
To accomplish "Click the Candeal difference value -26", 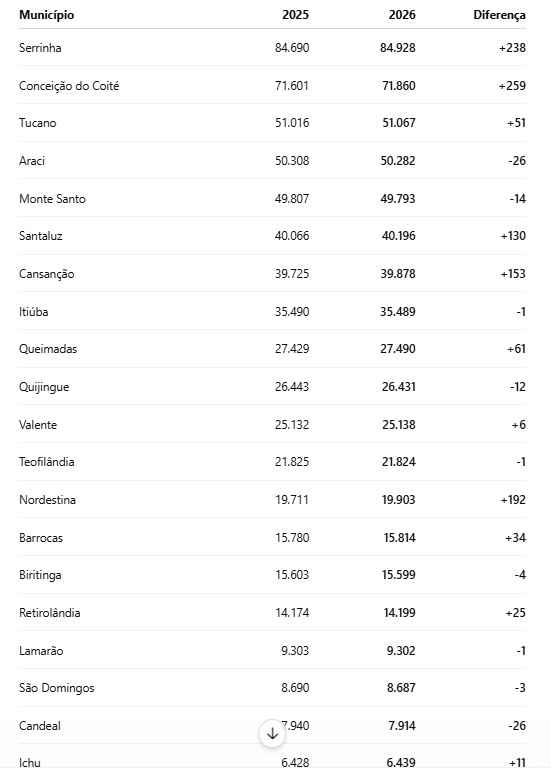I will click(517, 725).
